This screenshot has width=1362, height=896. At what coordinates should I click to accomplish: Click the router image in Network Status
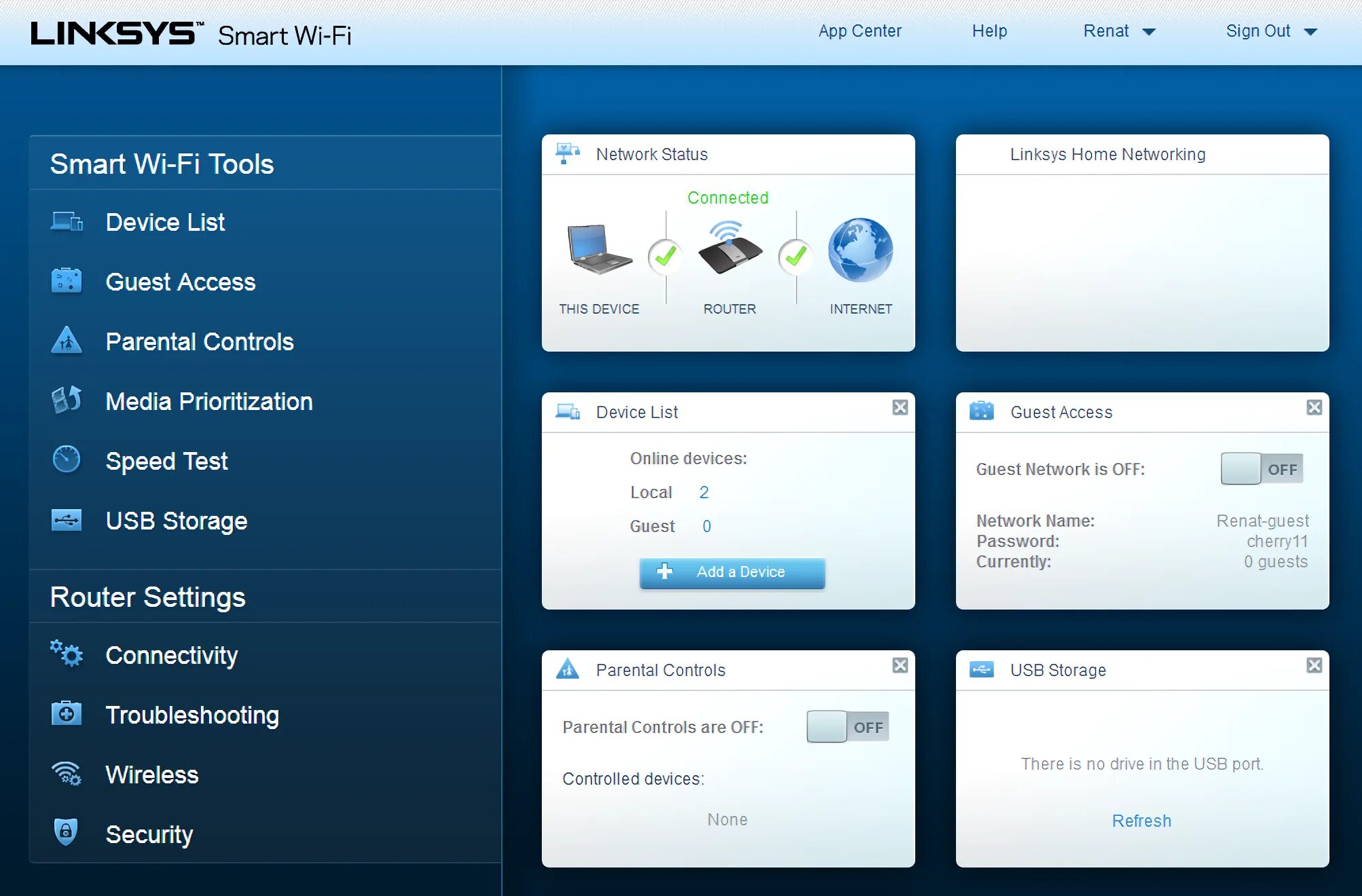[729, 249]
